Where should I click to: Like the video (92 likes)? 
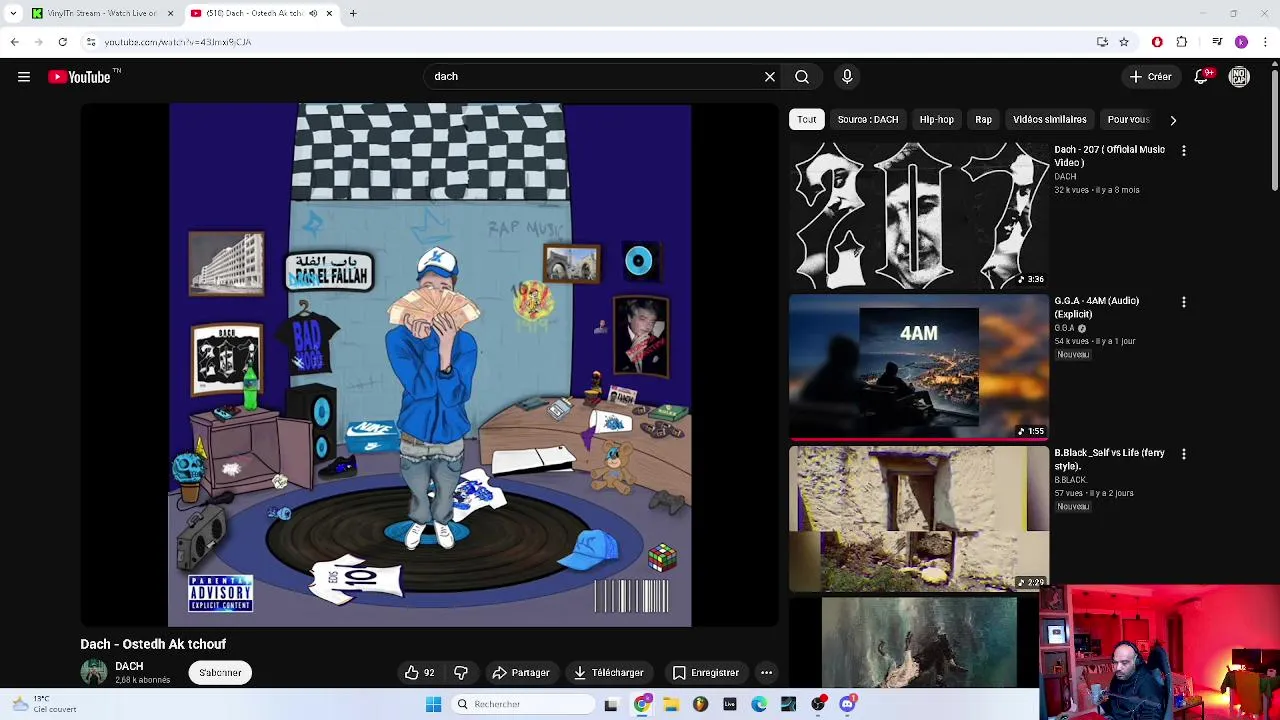pos(419,673)
